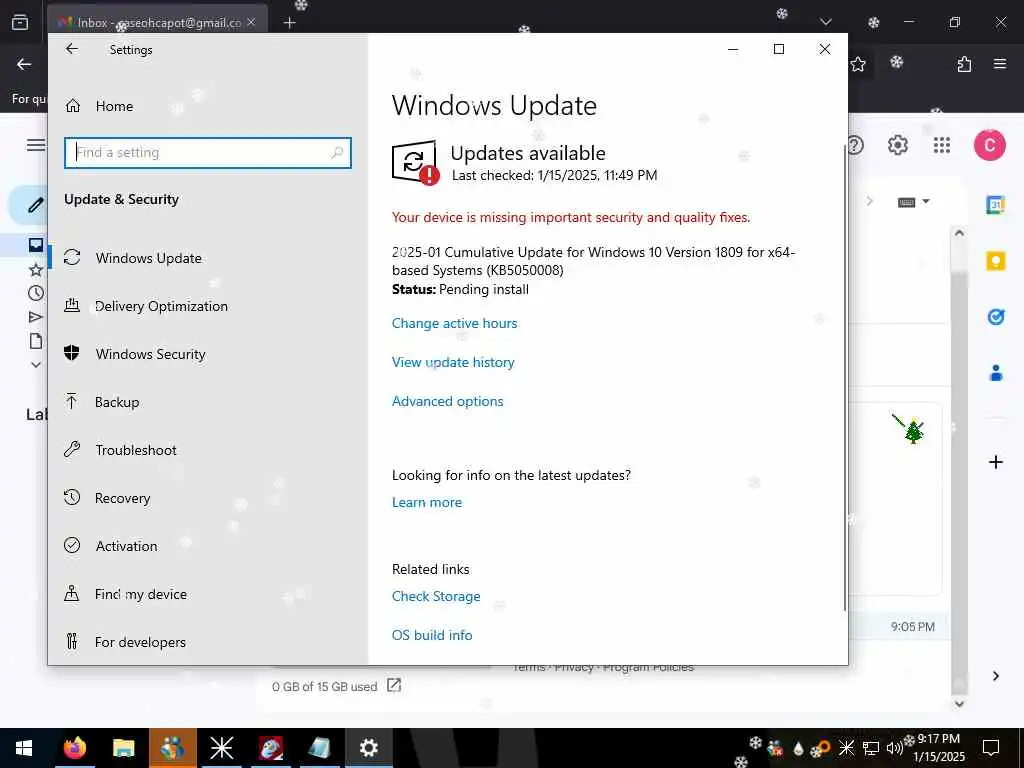The height and width of the screenshot is (768, 1024).
Task: Open For developers settings
Action: (x=140, y=642)
